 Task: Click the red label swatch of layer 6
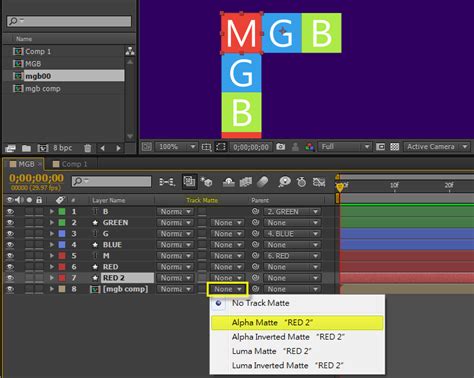[x=62, y=267]
